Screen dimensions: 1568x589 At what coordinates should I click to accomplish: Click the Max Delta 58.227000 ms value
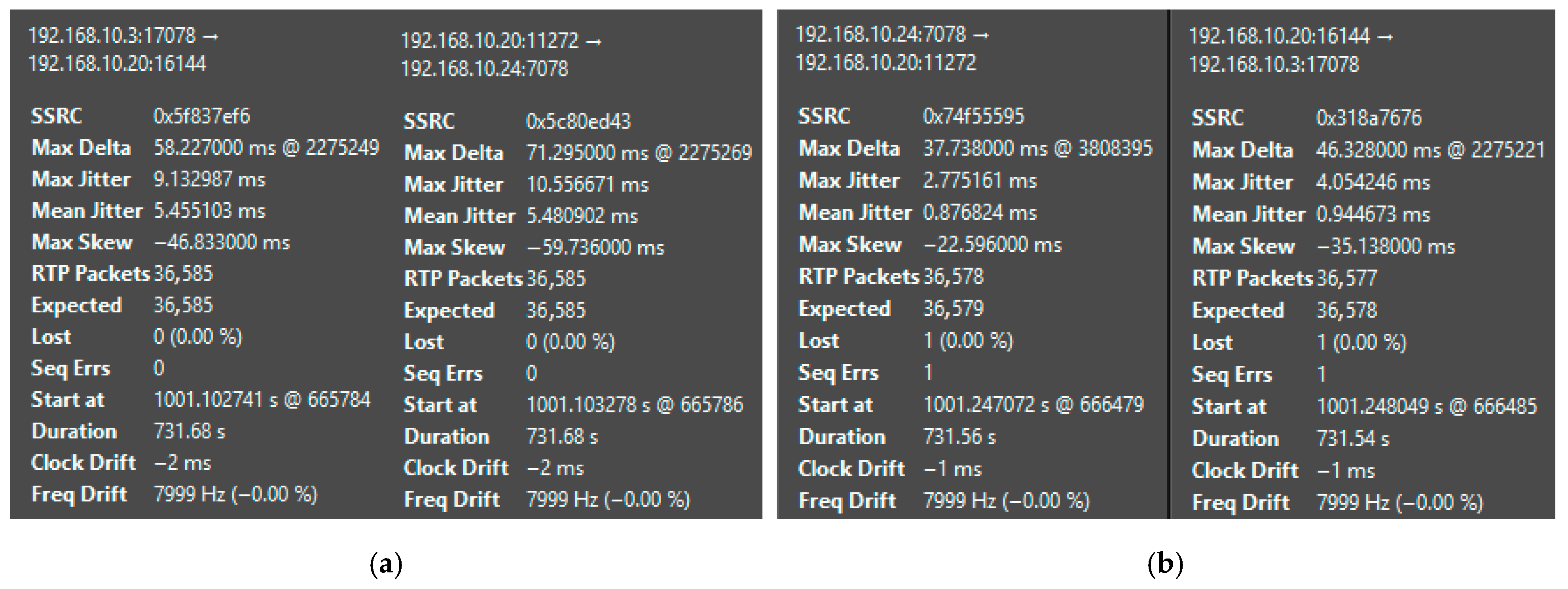(x=266, y=147)
